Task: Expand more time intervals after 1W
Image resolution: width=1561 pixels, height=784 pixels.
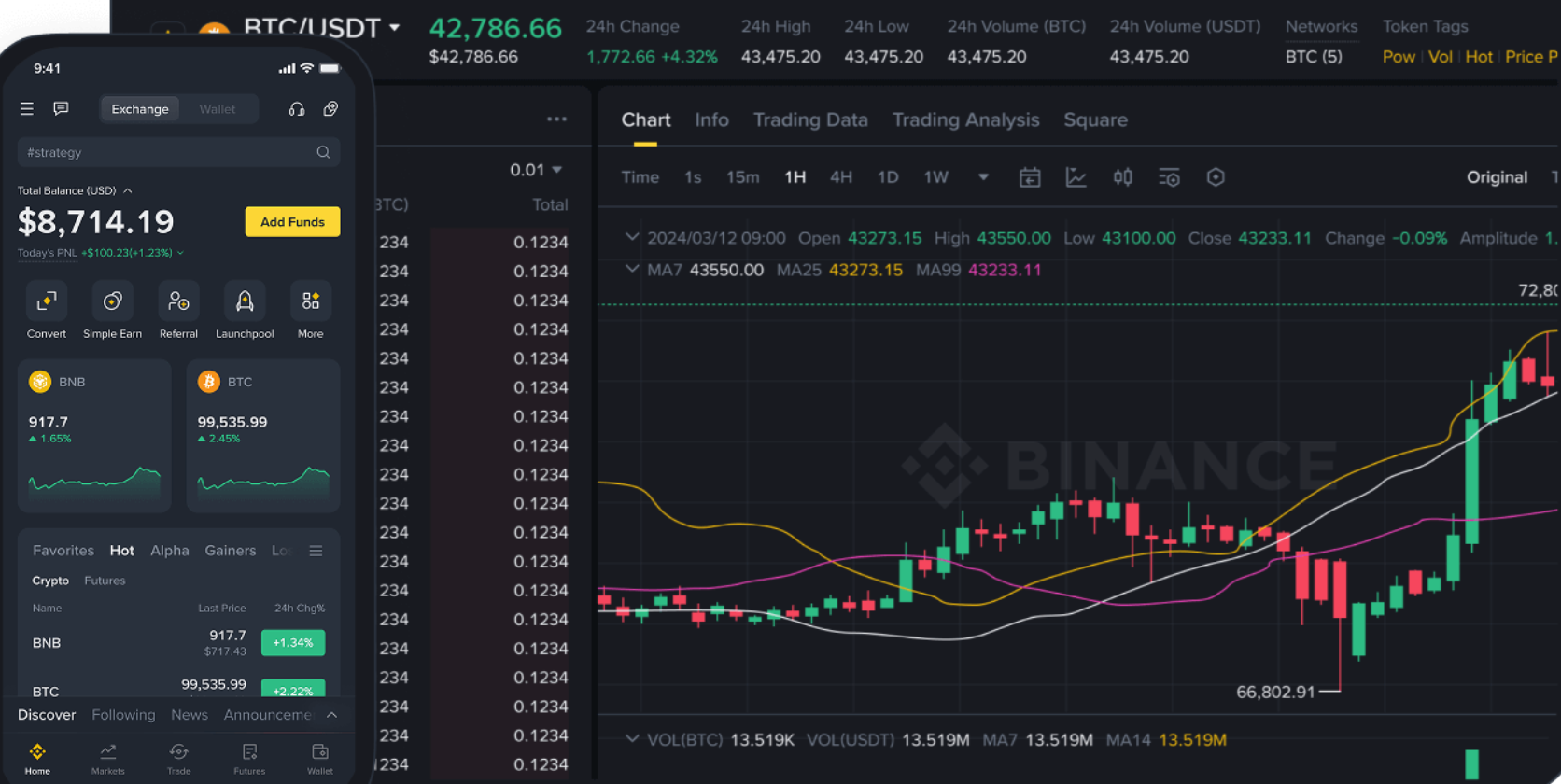Action: (983, 177)
